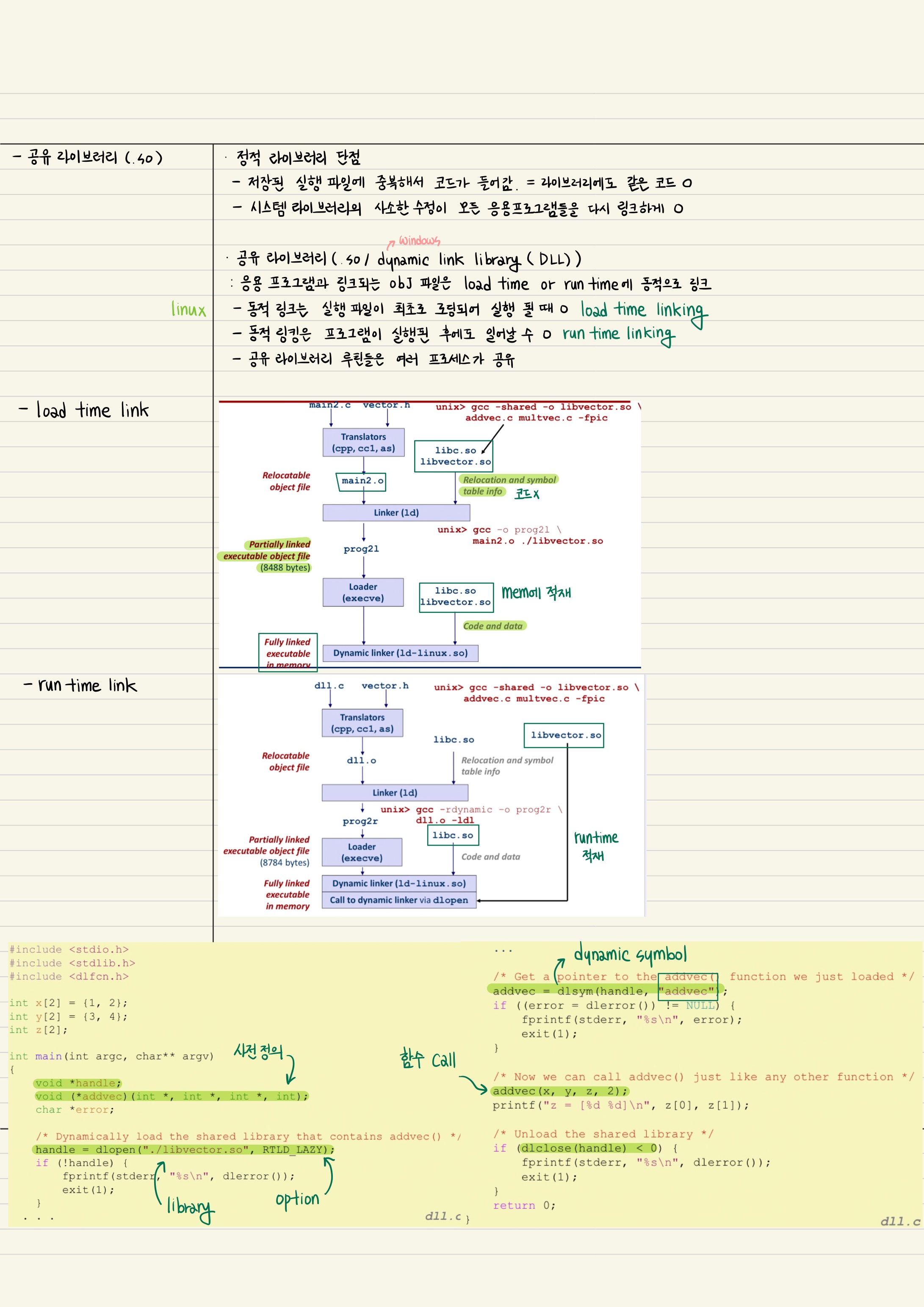
Task: Select the "run time linking" green handwriting
Action: 618,334
